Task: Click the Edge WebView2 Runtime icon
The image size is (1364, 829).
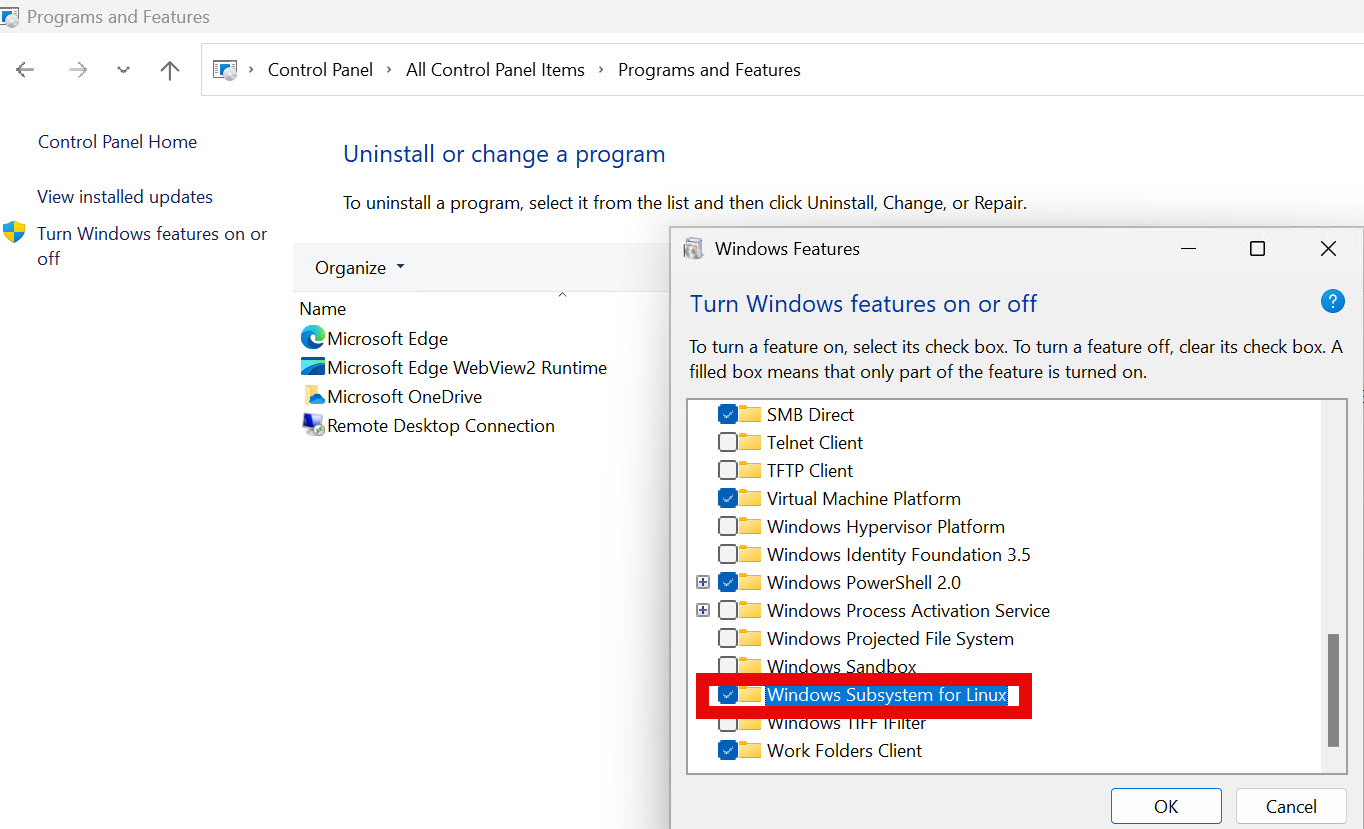Action: 313,367
